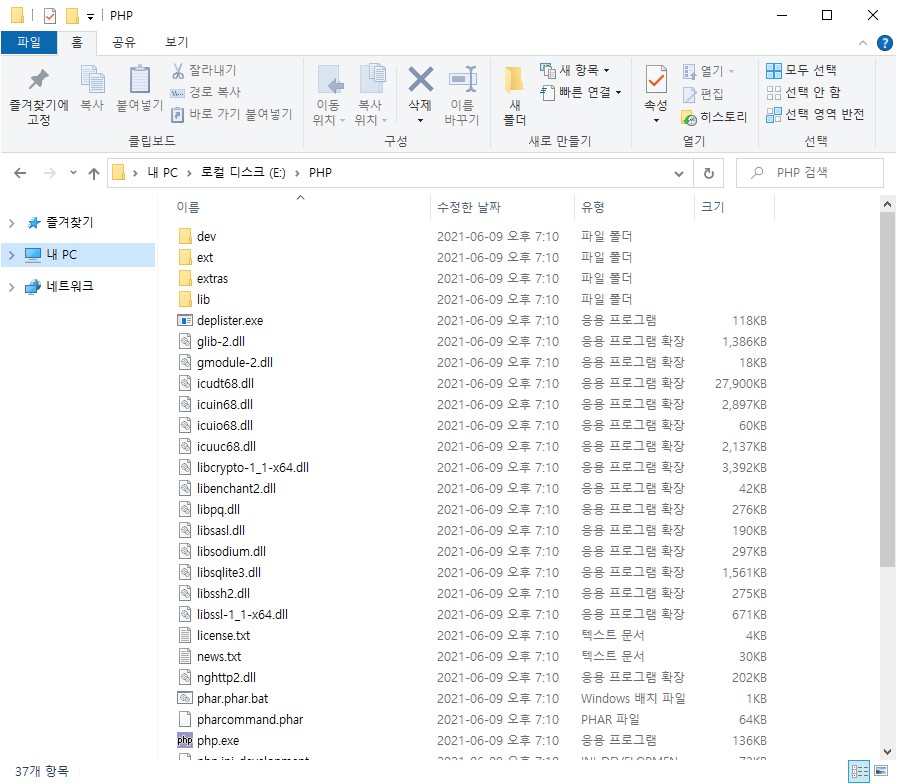This screenshot has height=784, width=897.
Task: Click the Copy (복사) ribbon icon
Action: 92,80
